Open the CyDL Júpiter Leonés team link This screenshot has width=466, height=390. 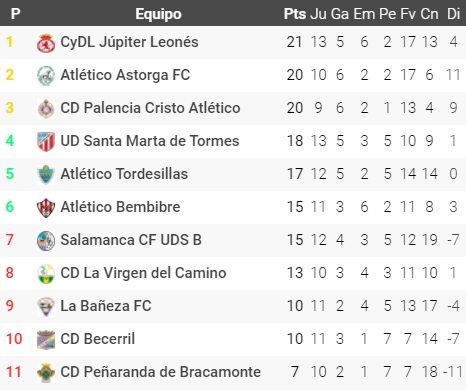pos(129,42)
